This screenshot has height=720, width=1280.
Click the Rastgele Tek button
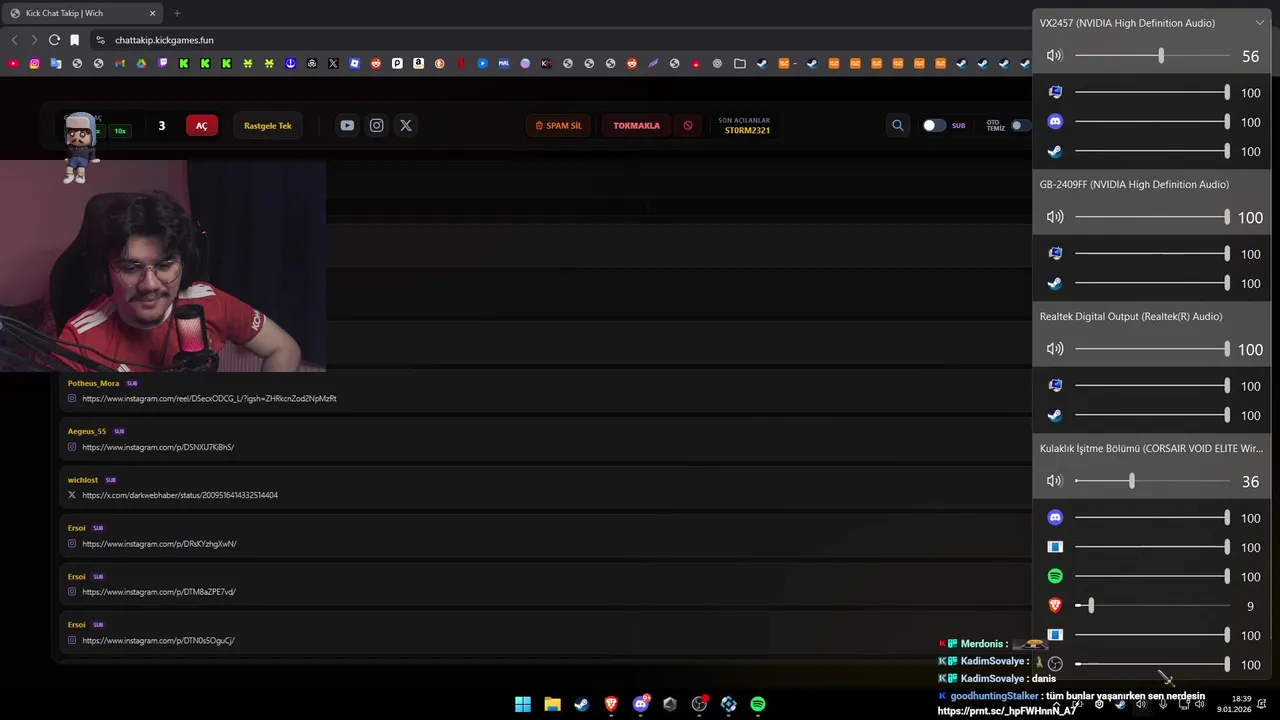(x=268, y=125)
